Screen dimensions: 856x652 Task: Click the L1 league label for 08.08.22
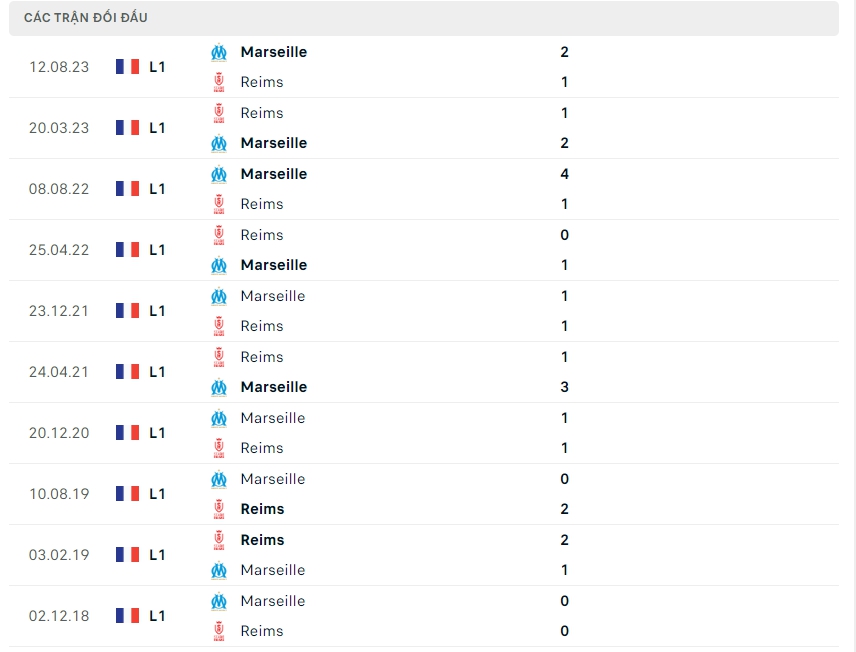[157, 189]
